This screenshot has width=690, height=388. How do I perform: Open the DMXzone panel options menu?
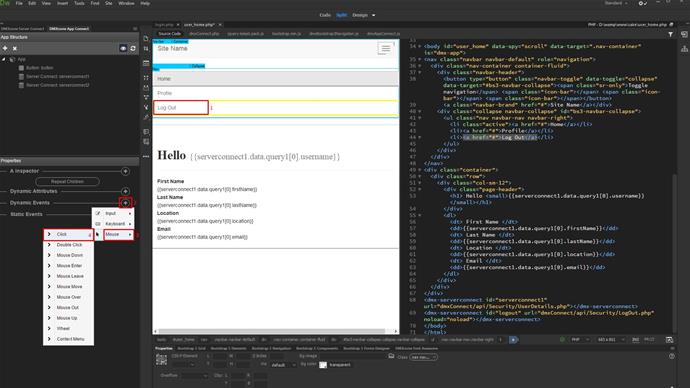(x=135, y=29)
